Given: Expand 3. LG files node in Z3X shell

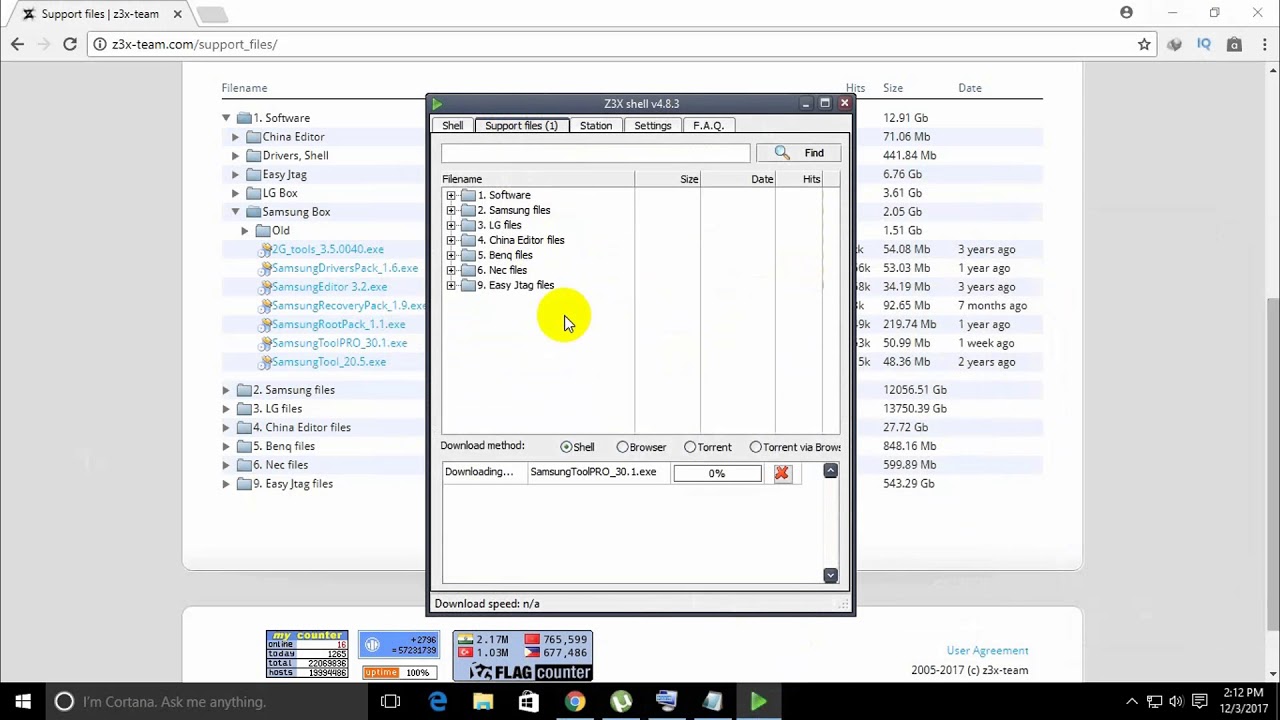Looking at the screenshot, I should [x=451, y=225].
